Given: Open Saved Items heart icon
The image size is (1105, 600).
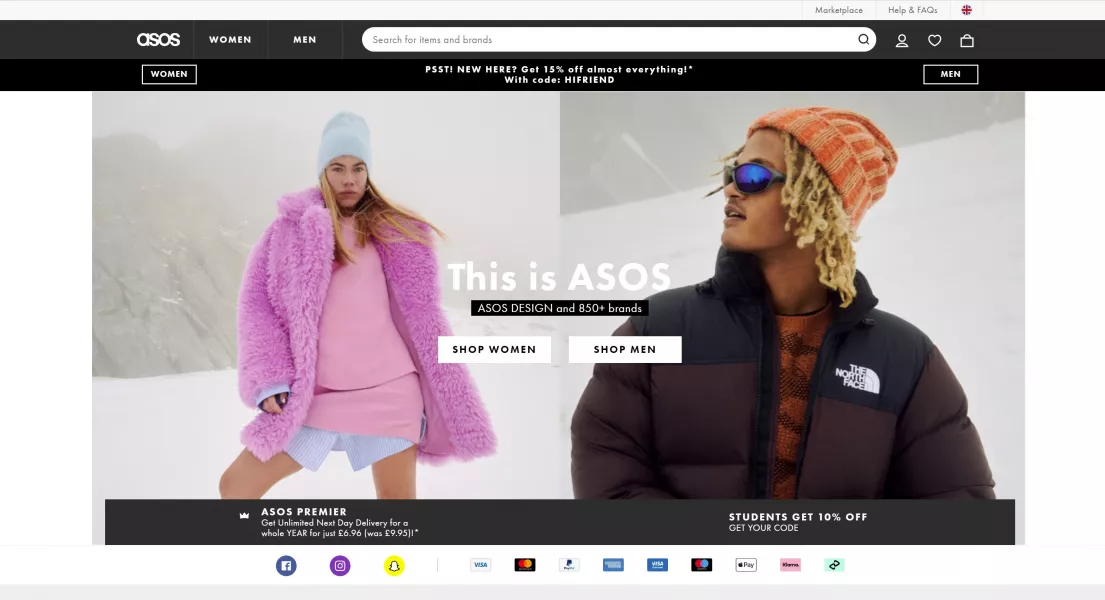Looking at the screenshot, I should [x=934, y=40].
